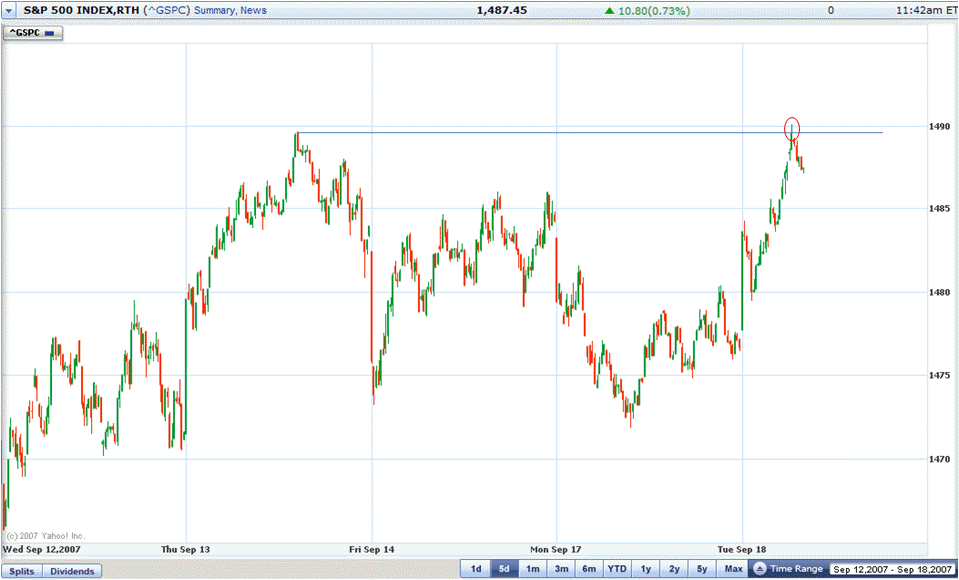Viewport: 959px width, 580px height.
Task: Select the 5y range tab
Action: (x=702, y=569)
